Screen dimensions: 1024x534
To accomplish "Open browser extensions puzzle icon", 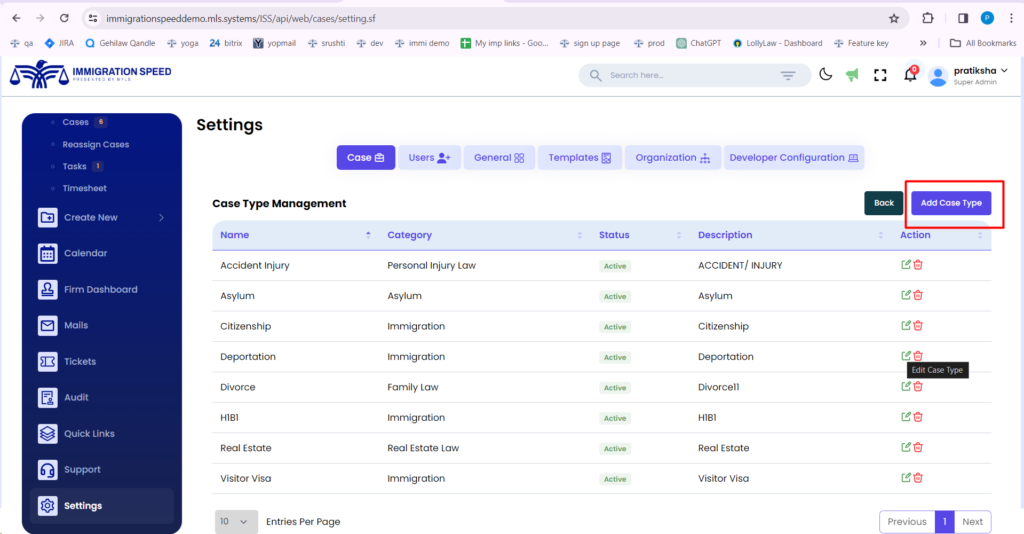I will click(x=927, y=18).
